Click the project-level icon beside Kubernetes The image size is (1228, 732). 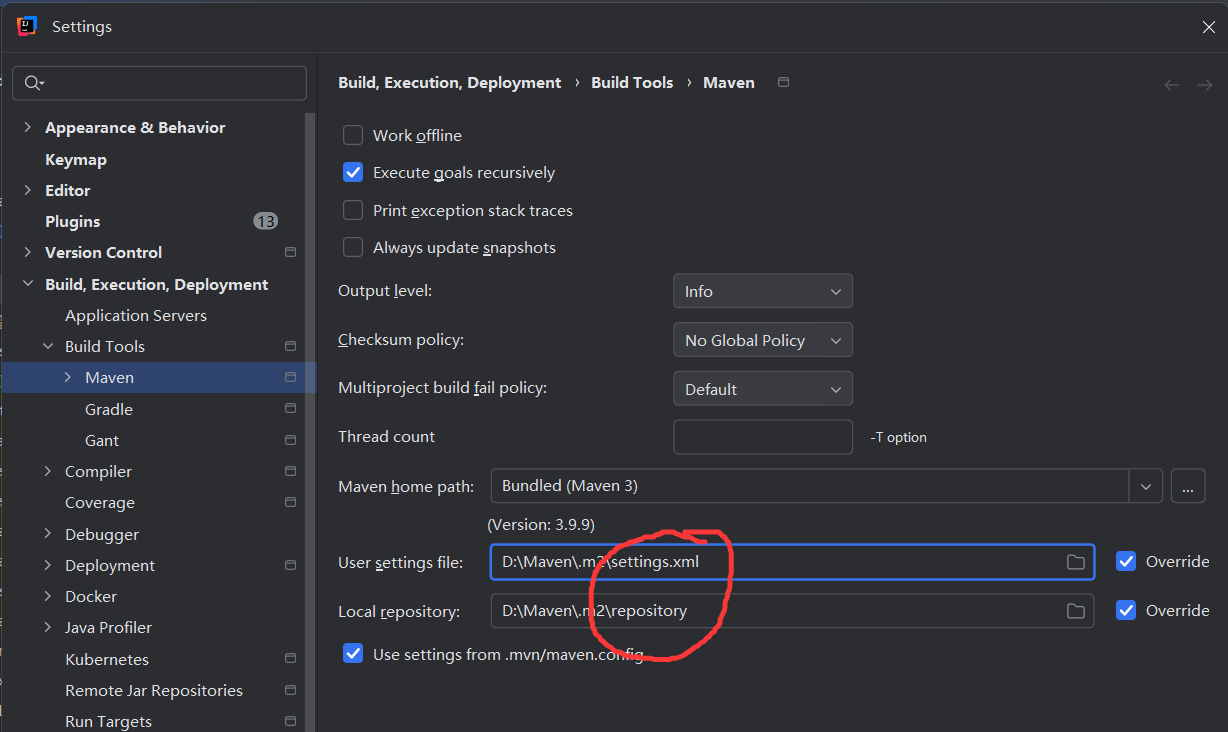[290, 659]
